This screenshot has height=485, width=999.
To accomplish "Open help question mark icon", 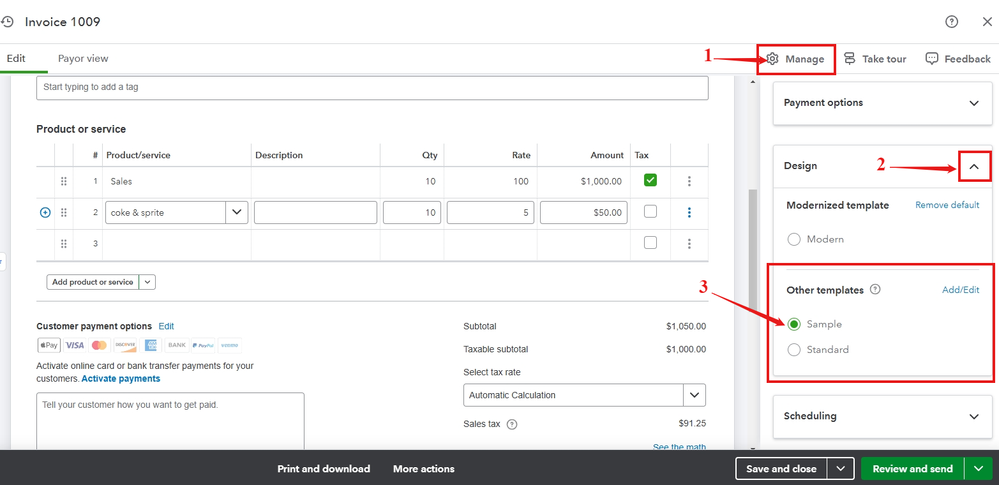I will coord(951,22).
